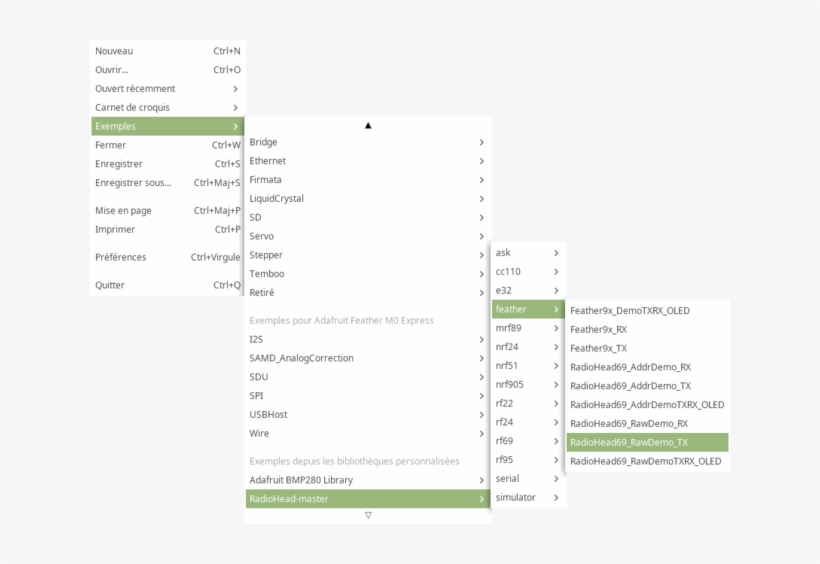Select Préférences from the file menu
The image size is (820, 564).
(121, 257)
